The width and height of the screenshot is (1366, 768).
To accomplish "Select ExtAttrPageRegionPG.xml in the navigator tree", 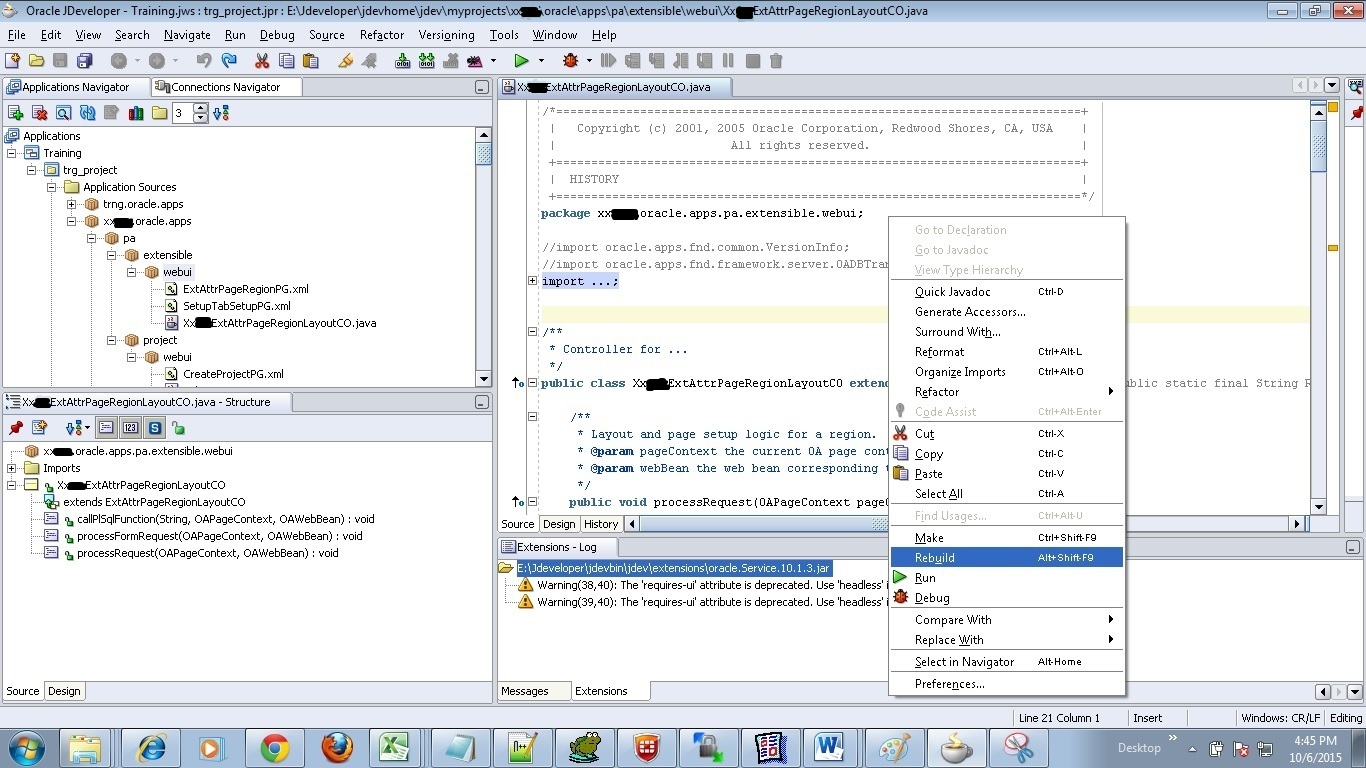I will pos(245,289).
